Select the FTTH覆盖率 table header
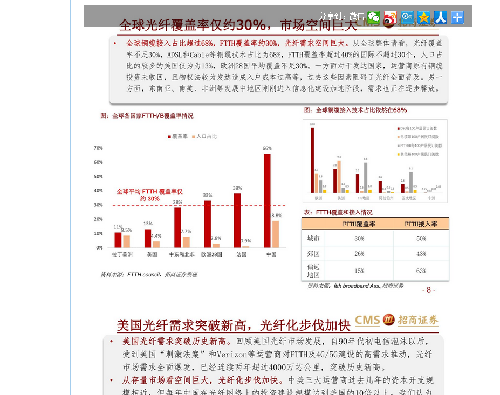The width and height of the screenshot is (500, 395). tap(359, 224)
